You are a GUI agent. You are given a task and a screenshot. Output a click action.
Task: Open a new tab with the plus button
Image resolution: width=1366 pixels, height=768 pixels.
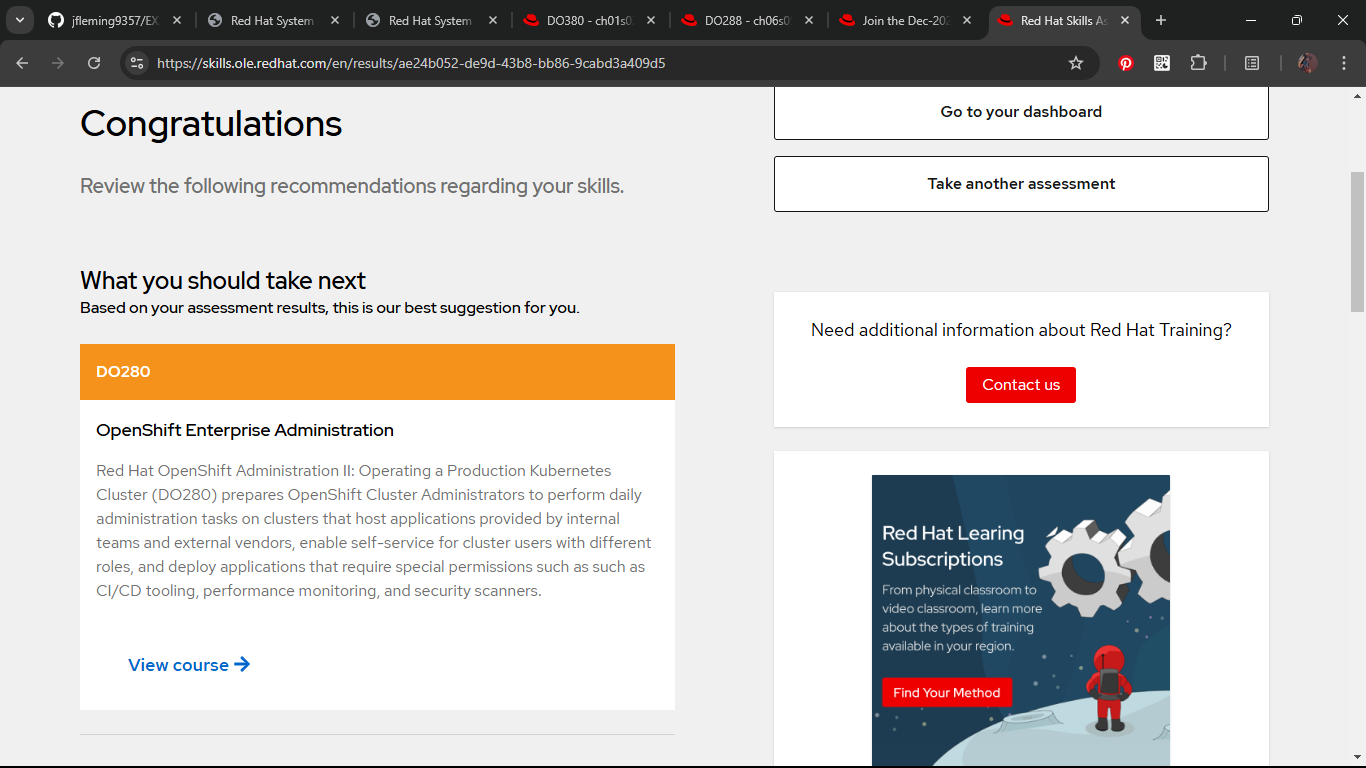tap(1160, 20)
